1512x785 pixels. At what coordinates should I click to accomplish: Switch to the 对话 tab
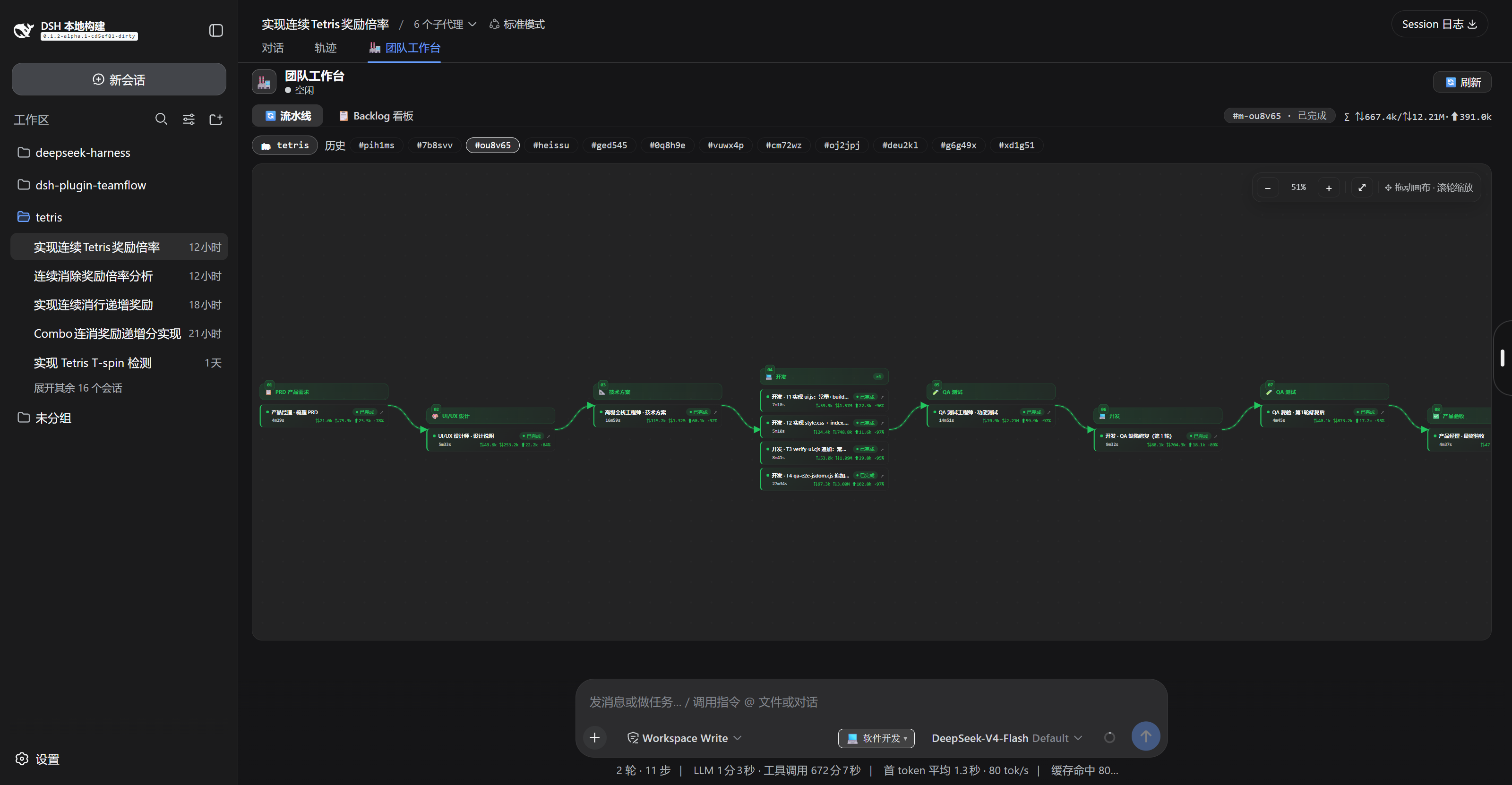[x=272, y=48]
